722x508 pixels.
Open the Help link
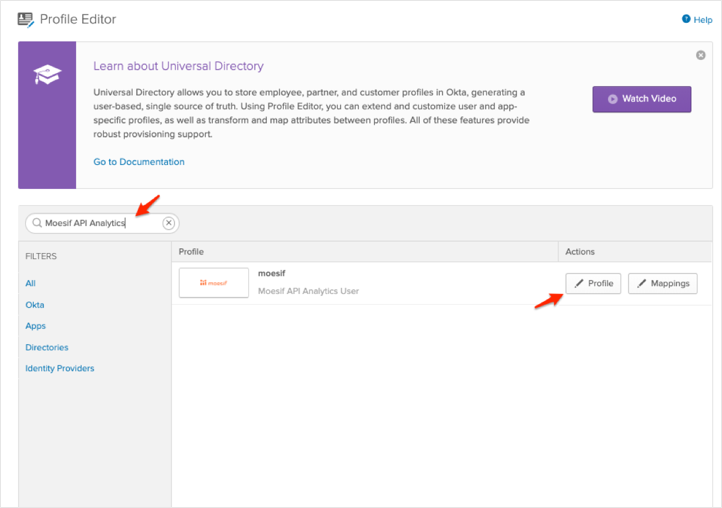[x=702, y=19]
